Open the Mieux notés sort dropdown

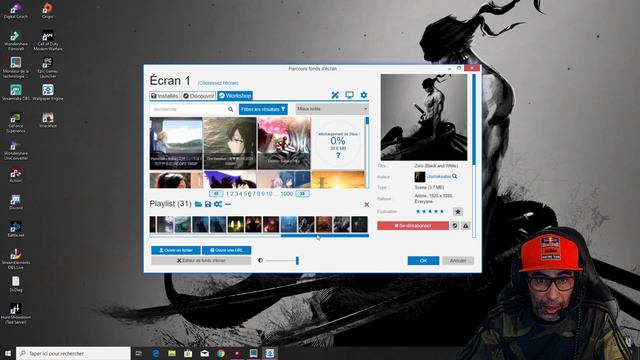pyautogui.click(x=332, y=109)
